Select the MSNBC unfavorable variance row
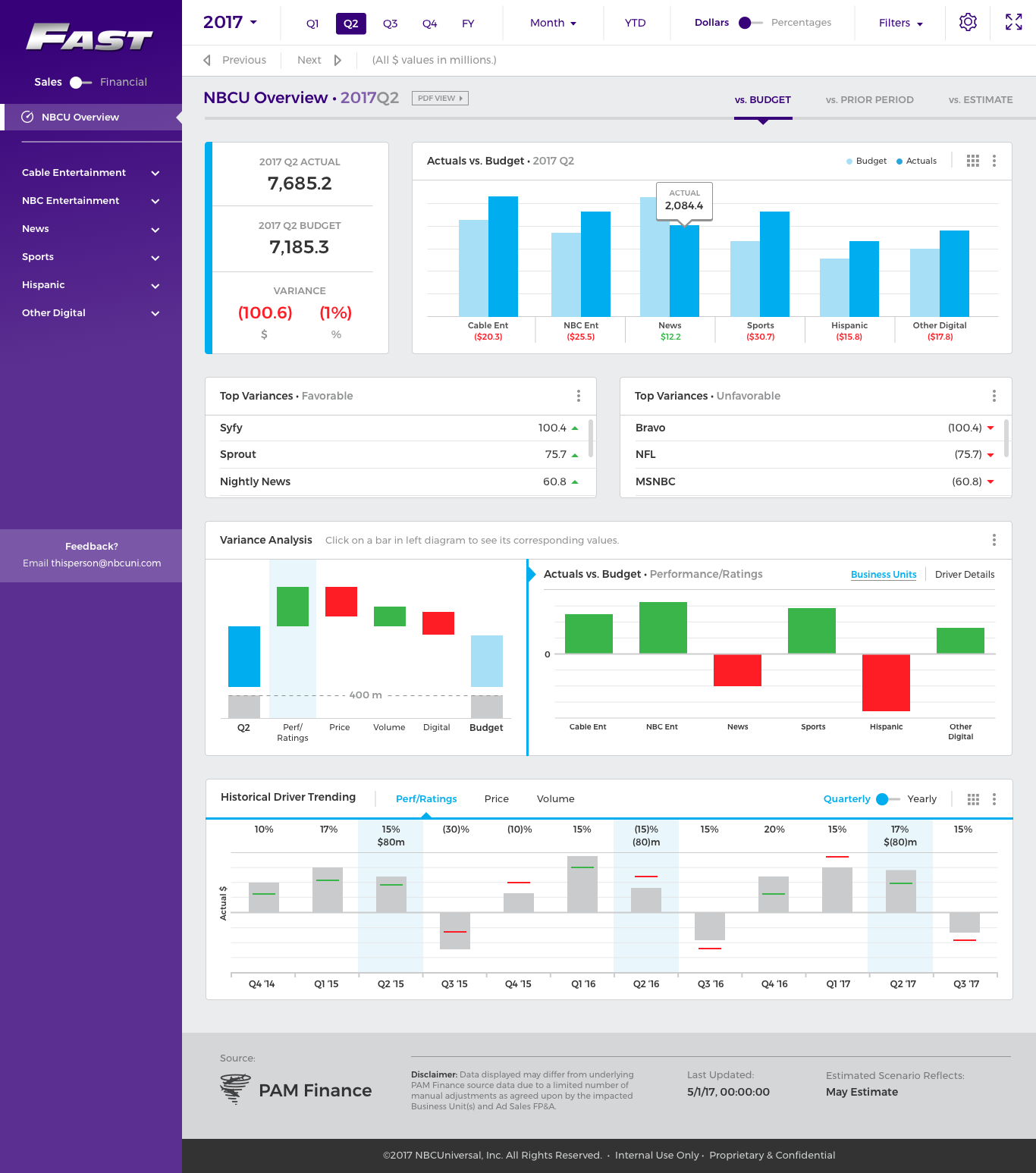 [x=816, y=481]
